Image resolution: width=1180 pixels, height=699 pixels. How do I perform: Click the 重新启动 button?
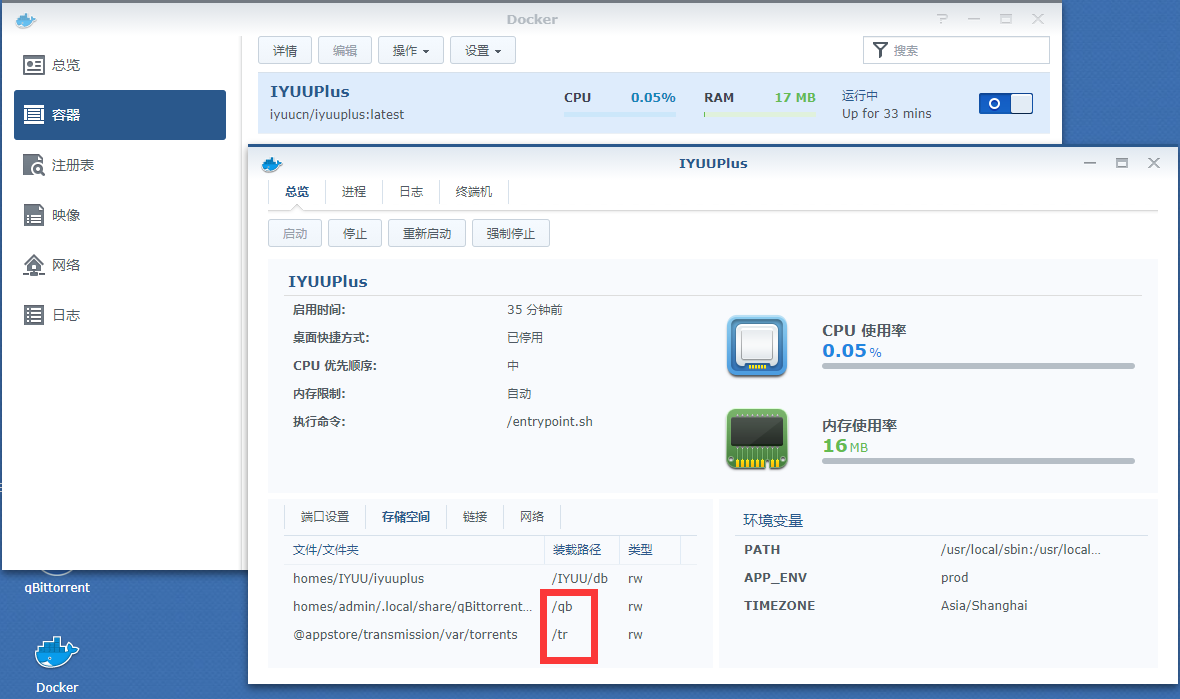(427, 233)
